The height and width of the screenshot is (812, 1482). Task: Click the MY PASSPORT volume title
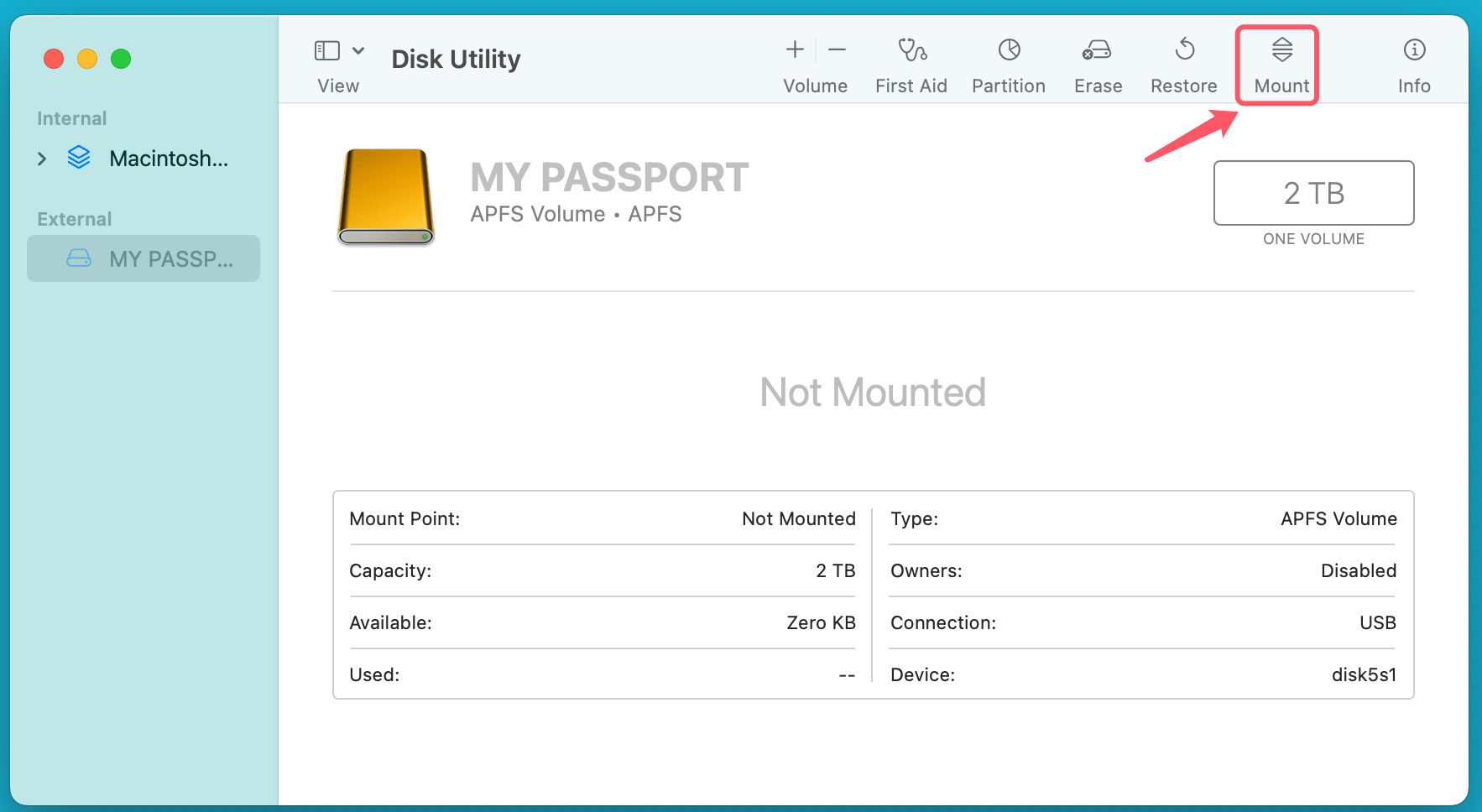(x=609, y=178)
